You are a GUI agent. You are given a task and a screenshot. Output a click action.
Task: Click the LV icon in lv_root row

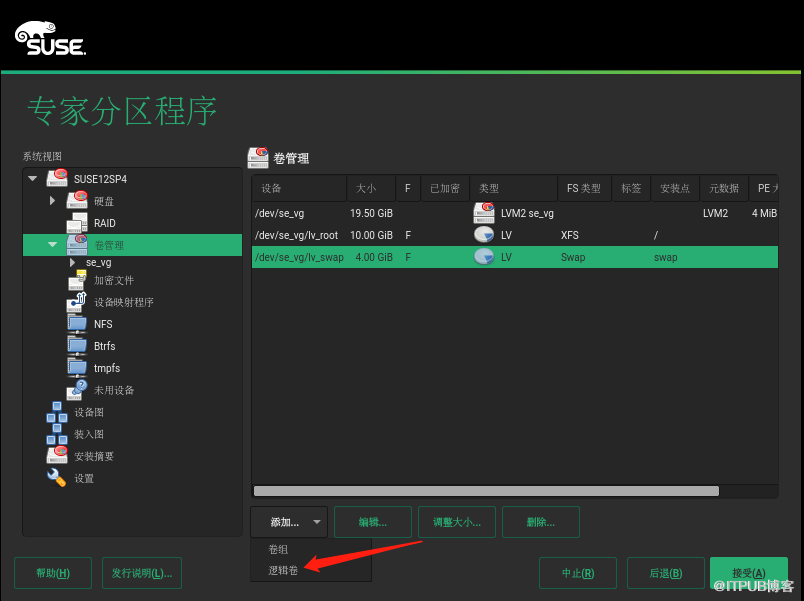(484, 235)
